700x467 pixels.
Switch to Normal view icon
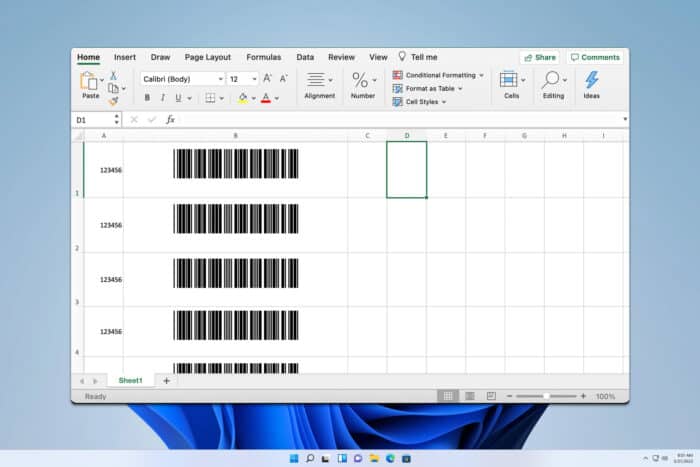pos(448,396)
